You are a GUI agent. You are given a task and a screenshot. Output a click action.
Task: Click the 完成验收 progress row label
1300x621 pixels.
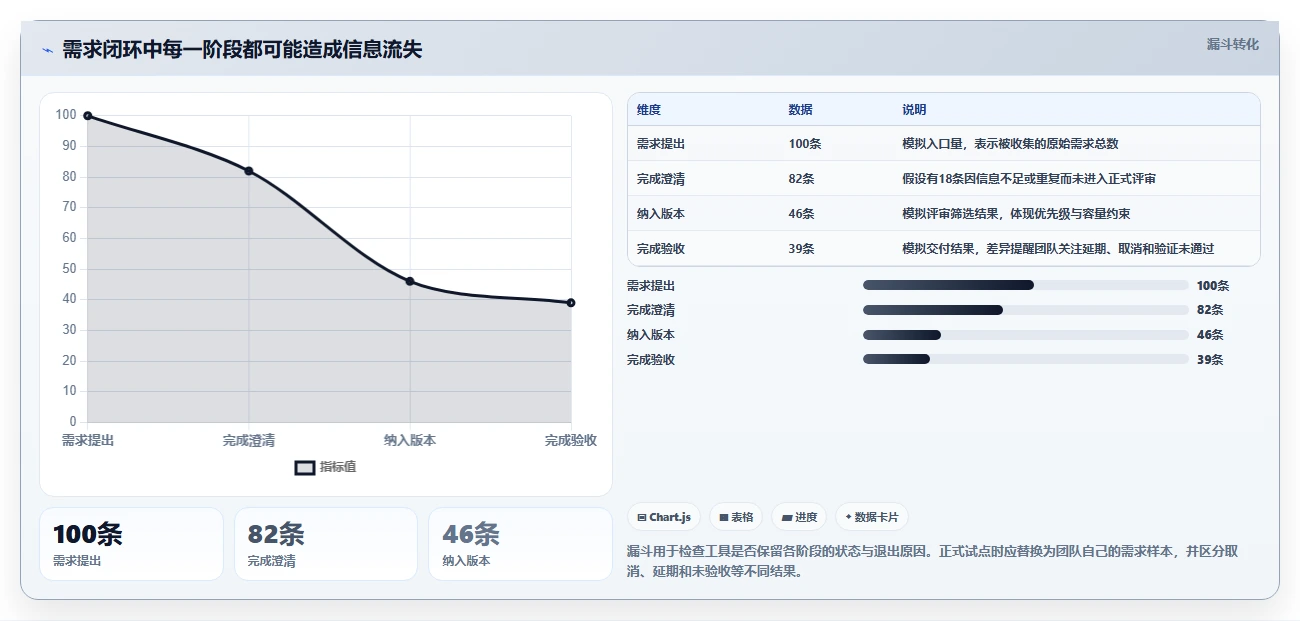pyautogui.click(x=651, y=360)
